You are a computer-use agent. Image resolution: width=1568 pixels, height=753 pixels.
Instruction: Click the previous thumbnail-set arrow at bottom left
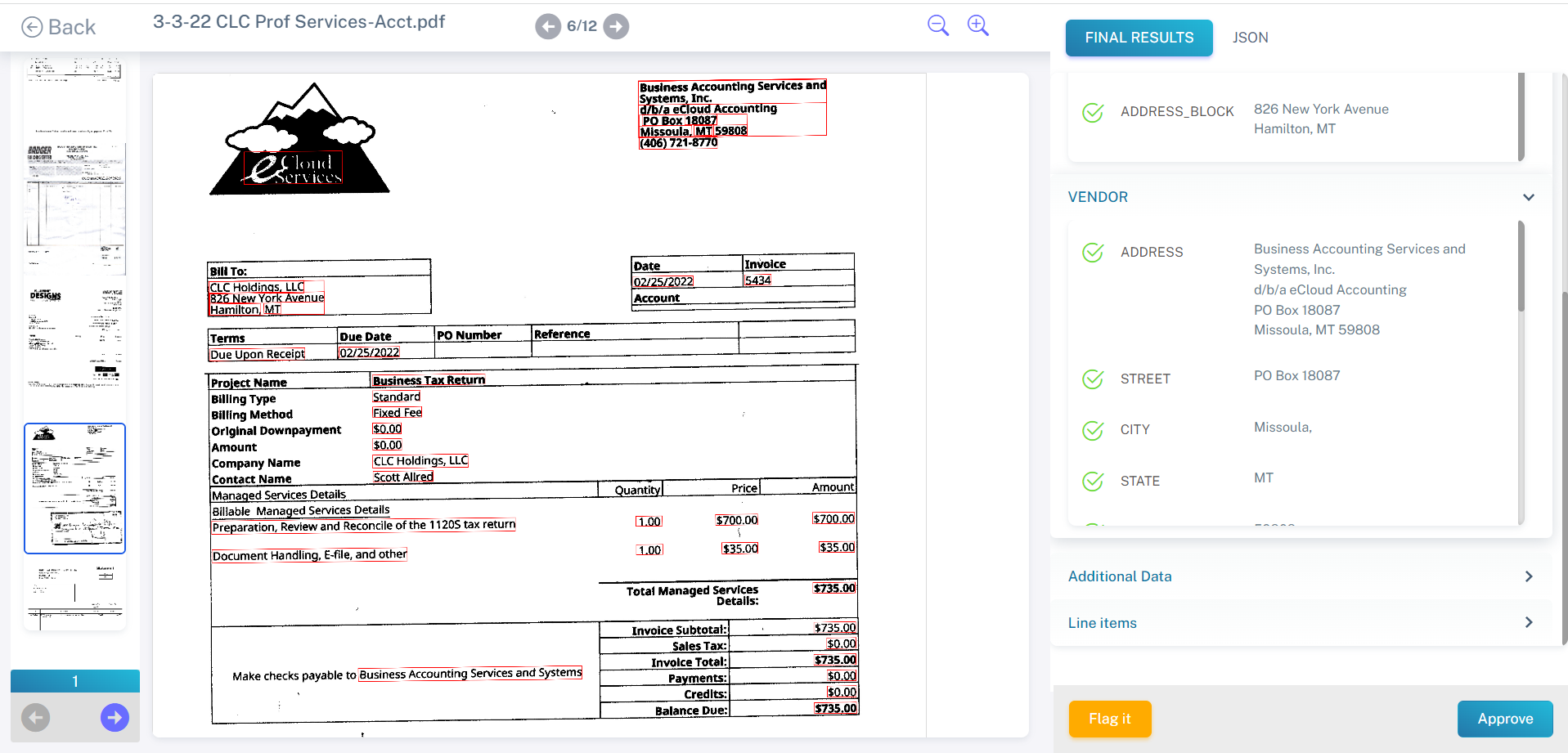35,718
